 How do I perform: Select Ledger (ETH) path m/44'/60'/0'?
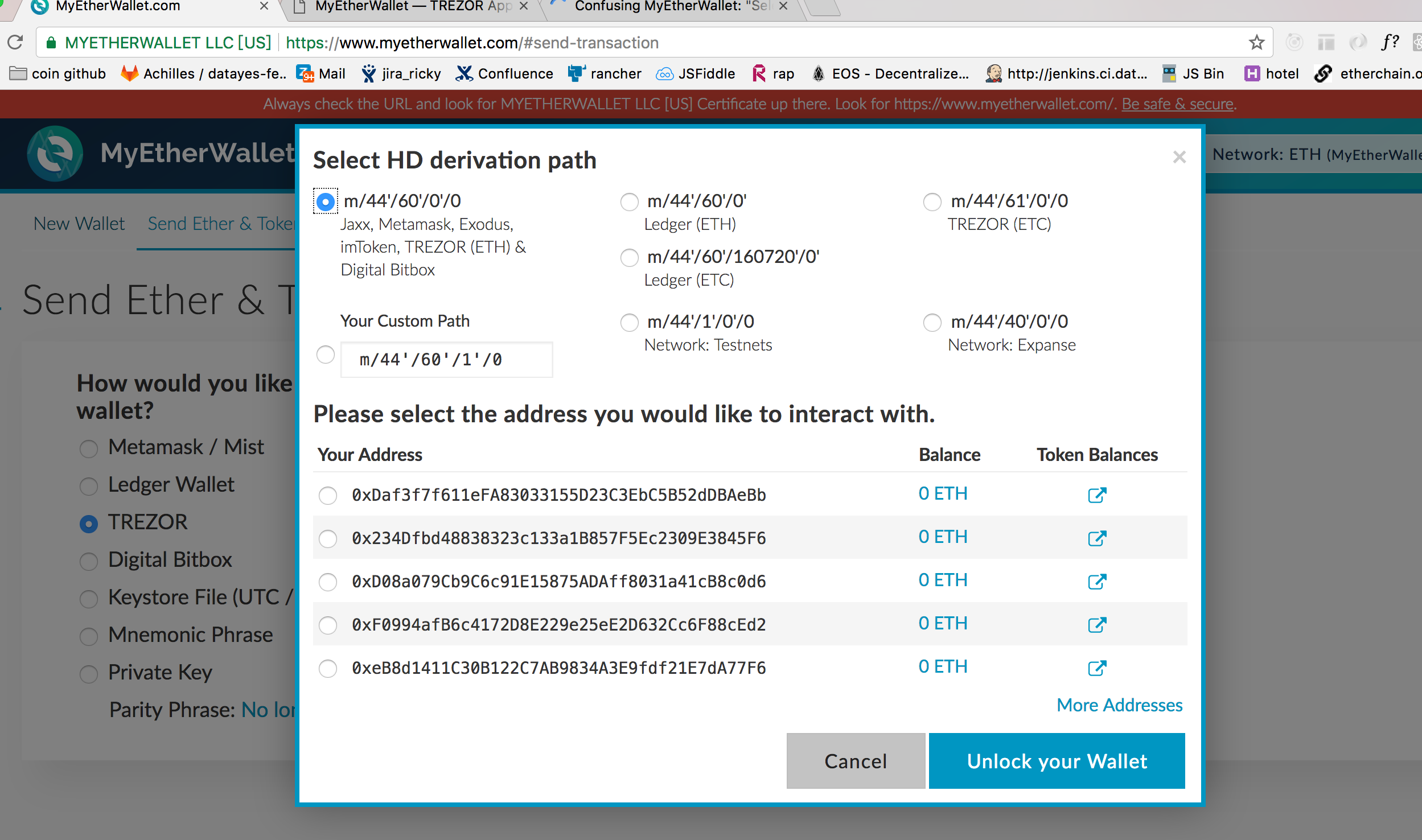(x=629, y=201)
